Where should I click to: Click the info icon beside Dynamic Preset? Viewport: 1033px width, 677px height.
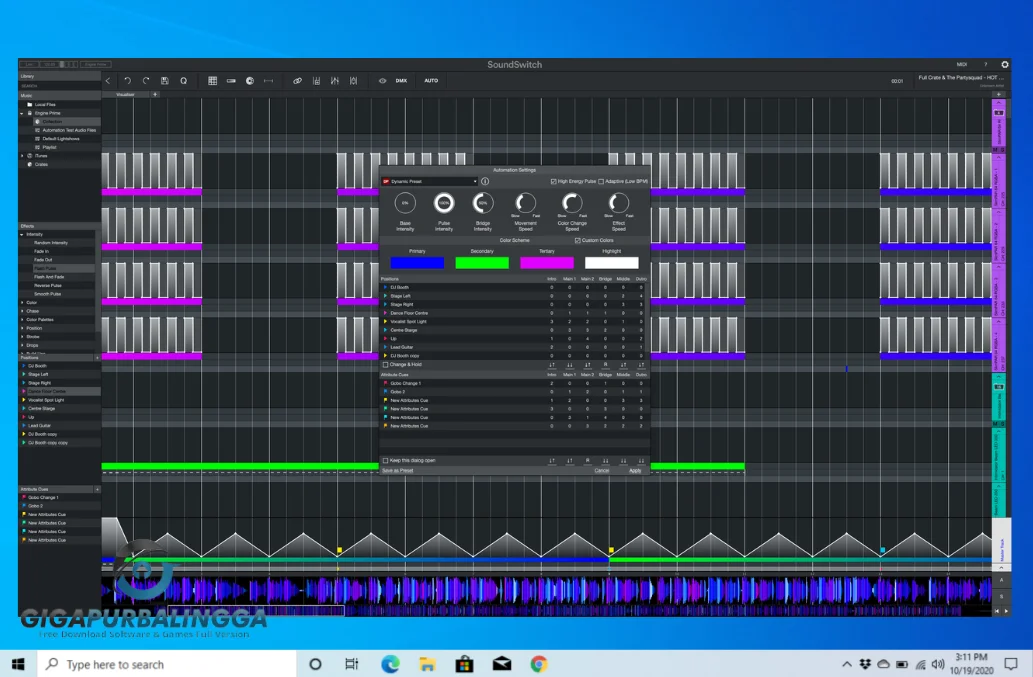click(x=485, y=182)
